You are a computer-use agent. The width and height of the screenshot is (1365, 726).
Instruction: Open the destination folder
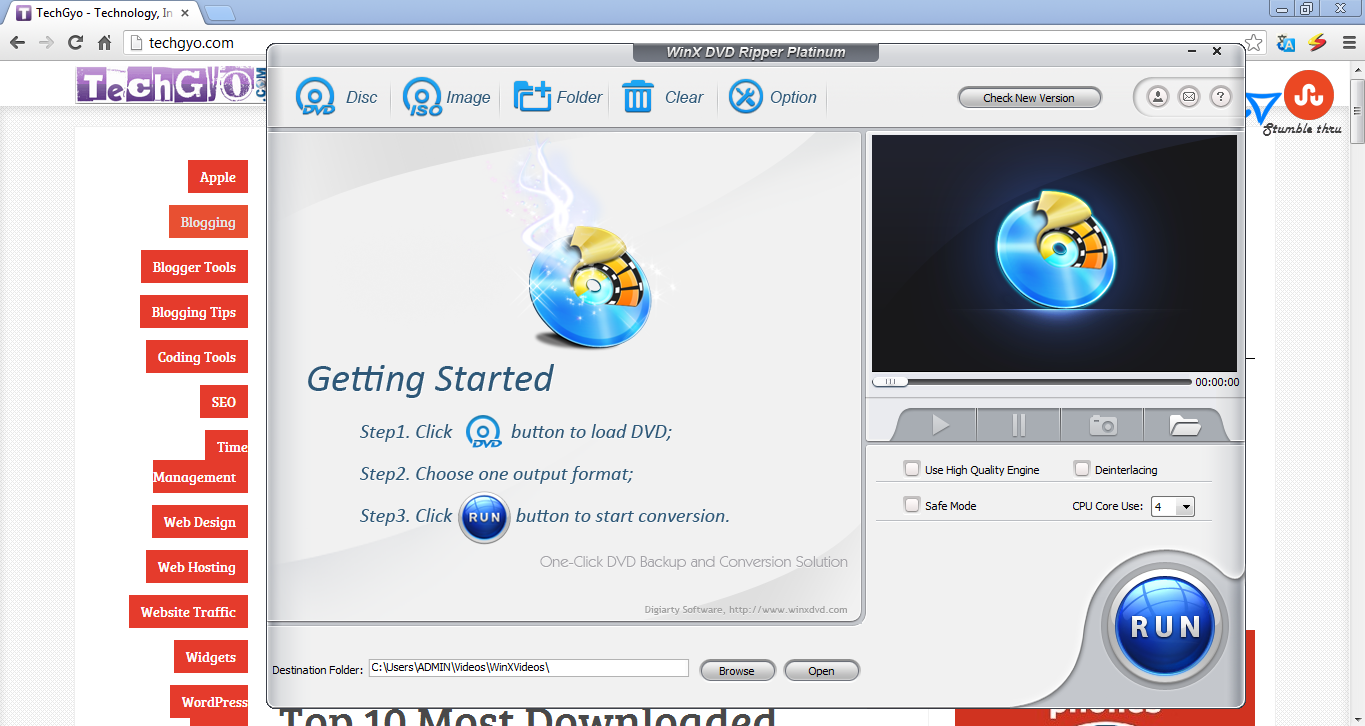click(821, 671)
